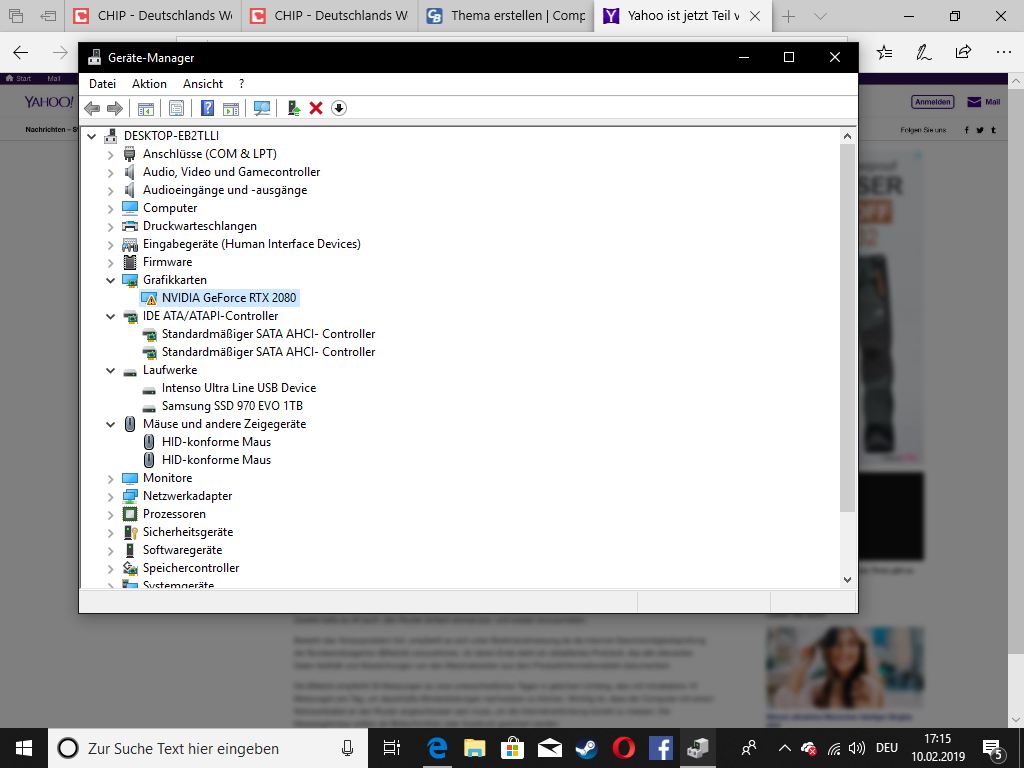Open new tab in Edge browser
Viewport: 1024px width, 768px height.
(788, 16)
